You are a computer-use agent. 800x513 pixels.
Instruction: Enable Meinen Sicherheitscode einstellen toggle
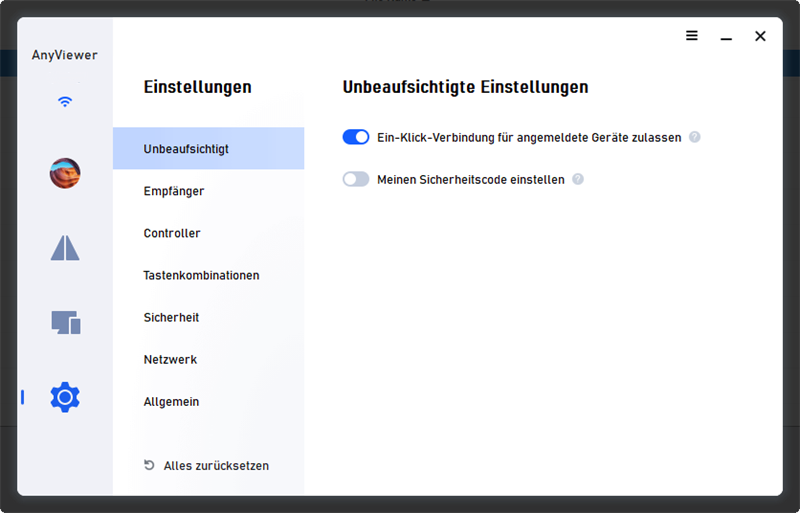pos(356,180)
